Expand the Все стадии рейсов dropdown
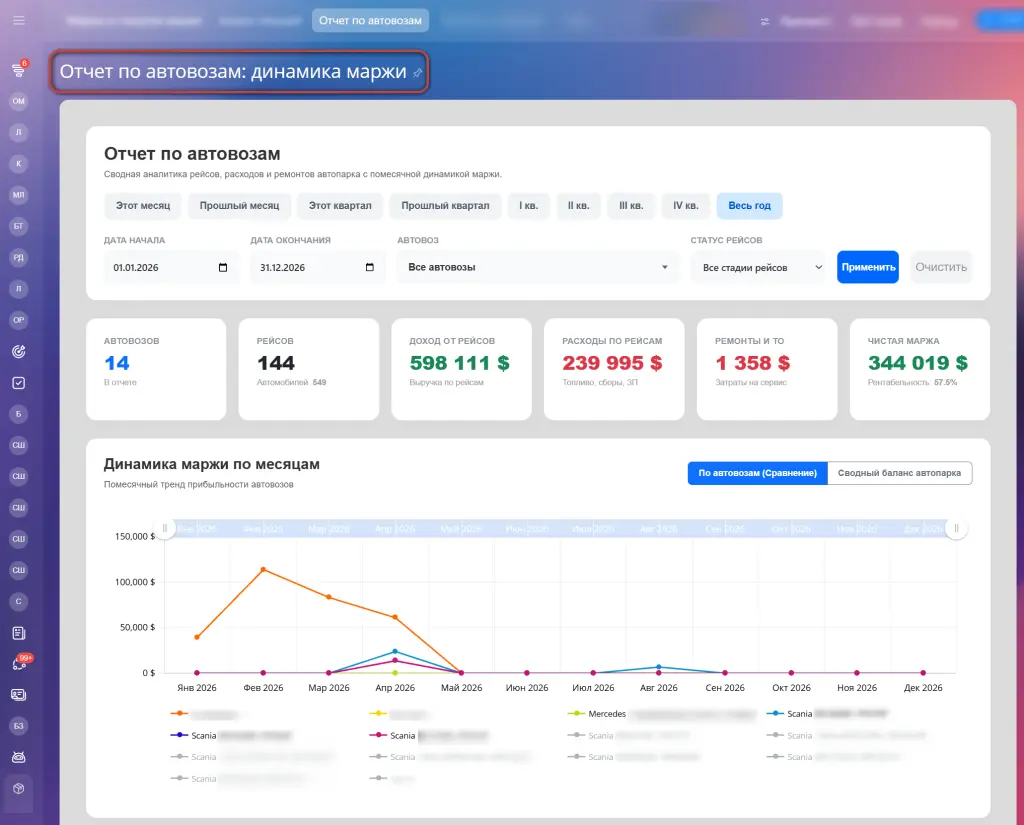This screenshot has width=1024, height=825. (760, 267)
